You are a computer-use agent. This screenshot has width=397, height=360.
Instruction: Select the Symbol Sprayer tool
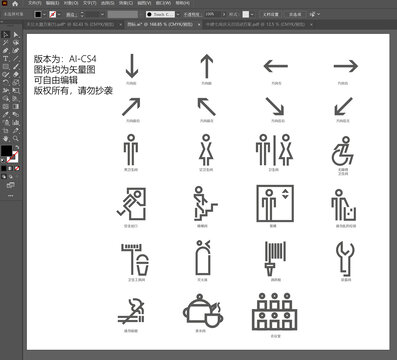pos(6,123)
